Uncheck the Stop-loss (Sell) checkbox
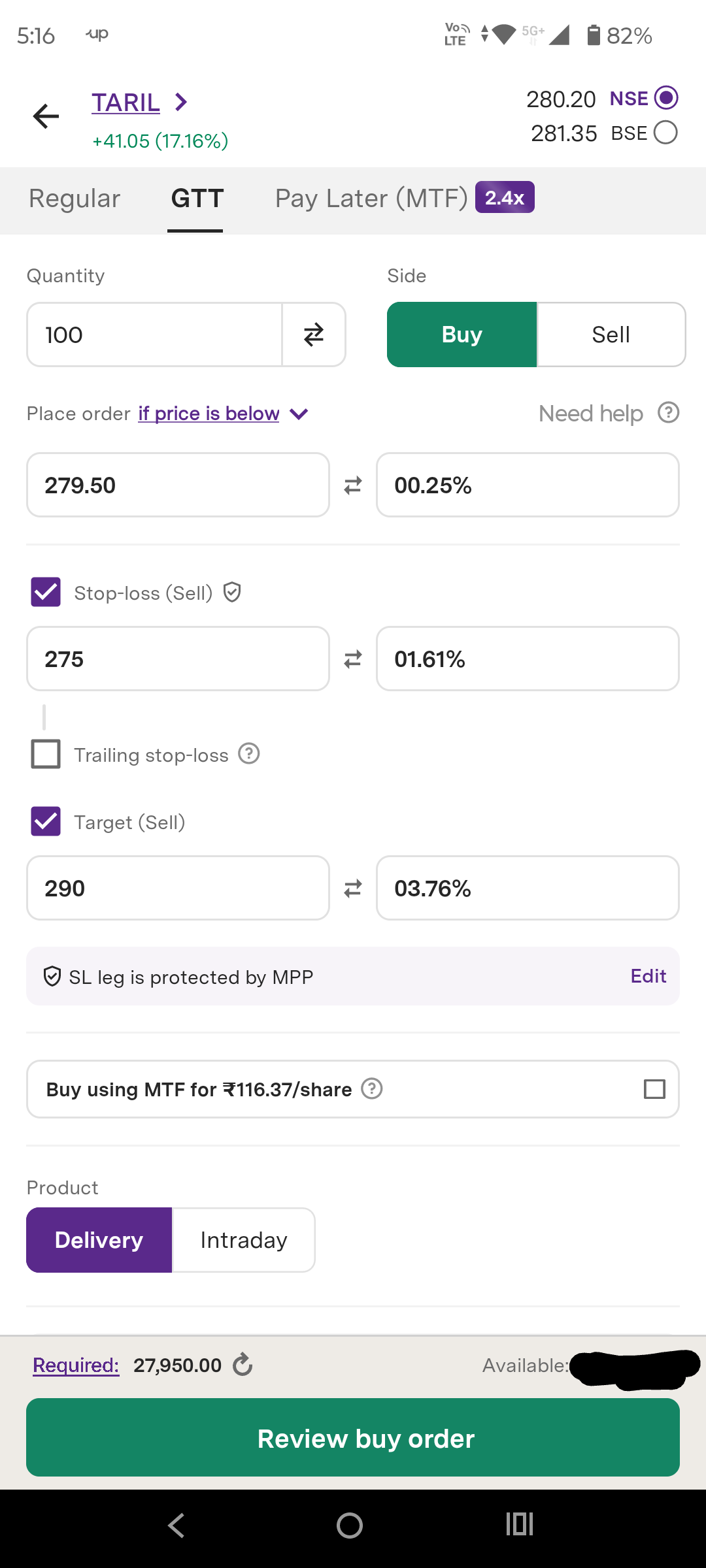The height and width of the screenshot is (1568, 706). click(x=46, y=592)
